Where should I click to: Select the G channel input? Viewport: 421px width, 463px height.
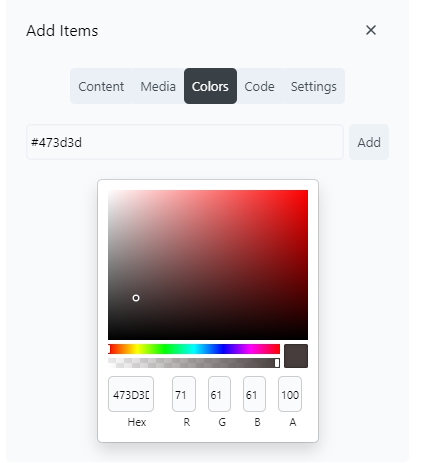pos(219,394)
